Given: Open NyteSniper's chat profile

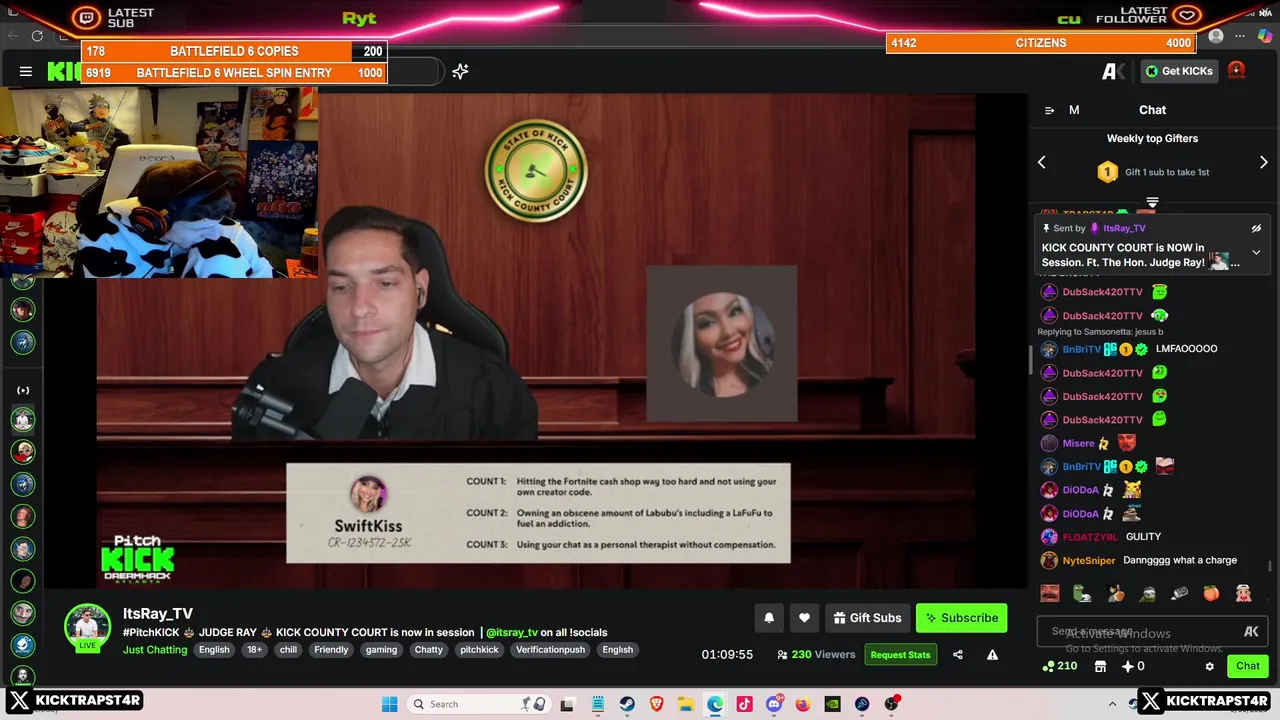Looking at the screenshot, I should point(1088,561).
